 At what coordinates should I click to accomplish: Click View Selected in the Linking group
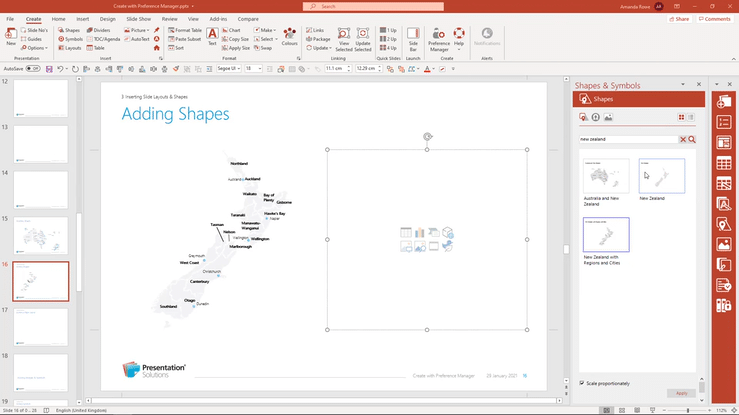(x=343, y=38)
